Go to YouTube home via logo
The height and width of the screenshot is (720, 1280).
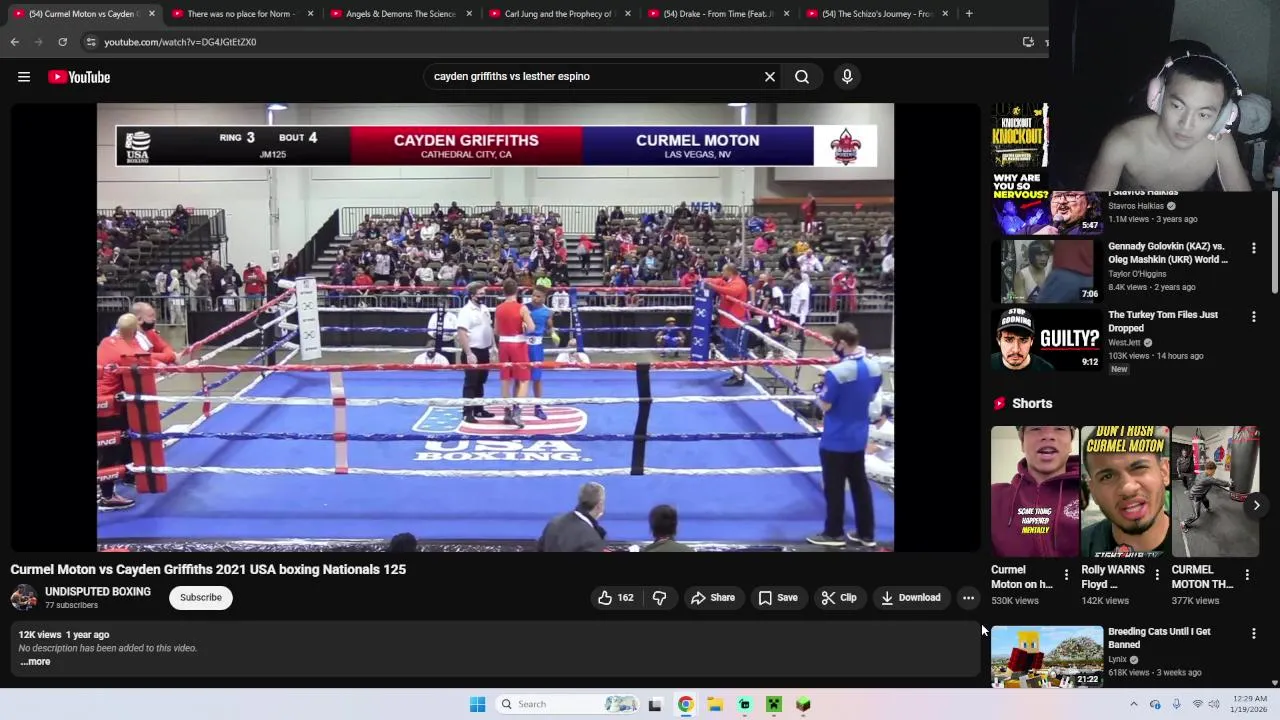click(x=79, y=77)
